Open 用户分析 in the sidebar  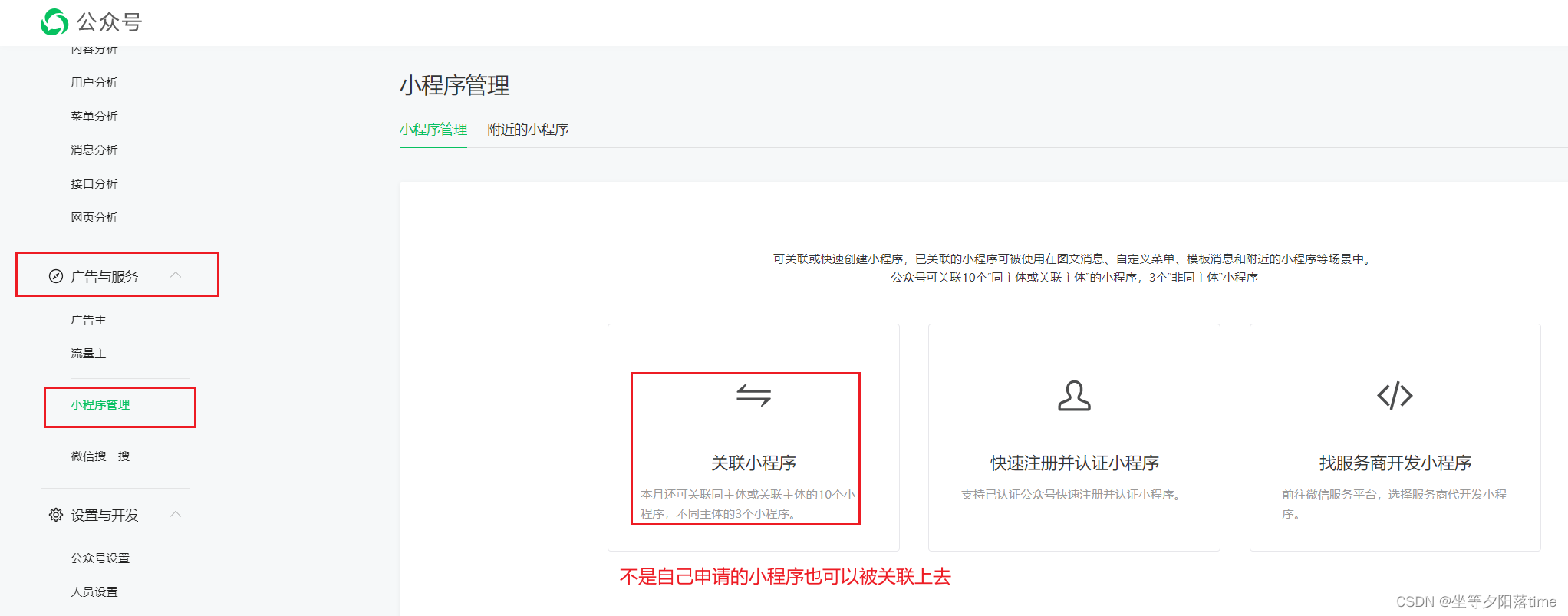point(94,82)
